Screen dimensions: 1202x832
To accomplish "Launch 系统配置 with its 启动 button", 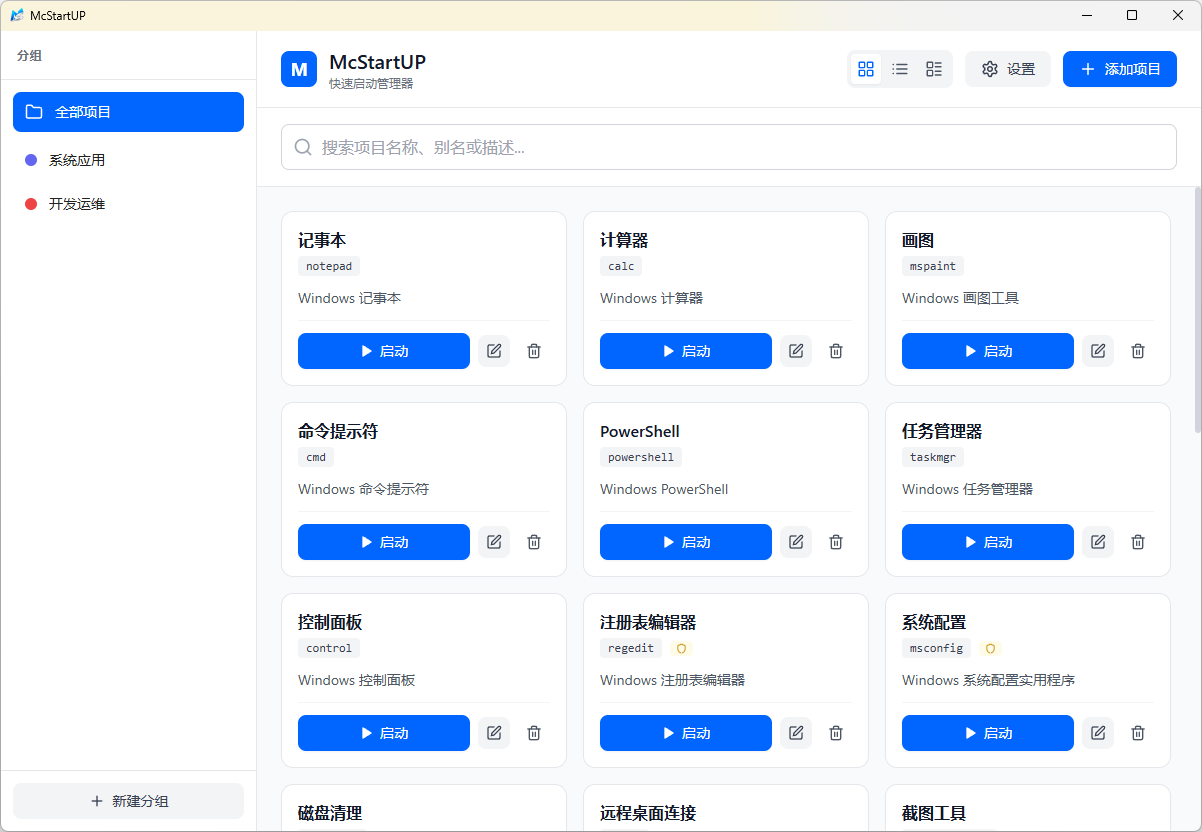I will click(x=988, y=733).
